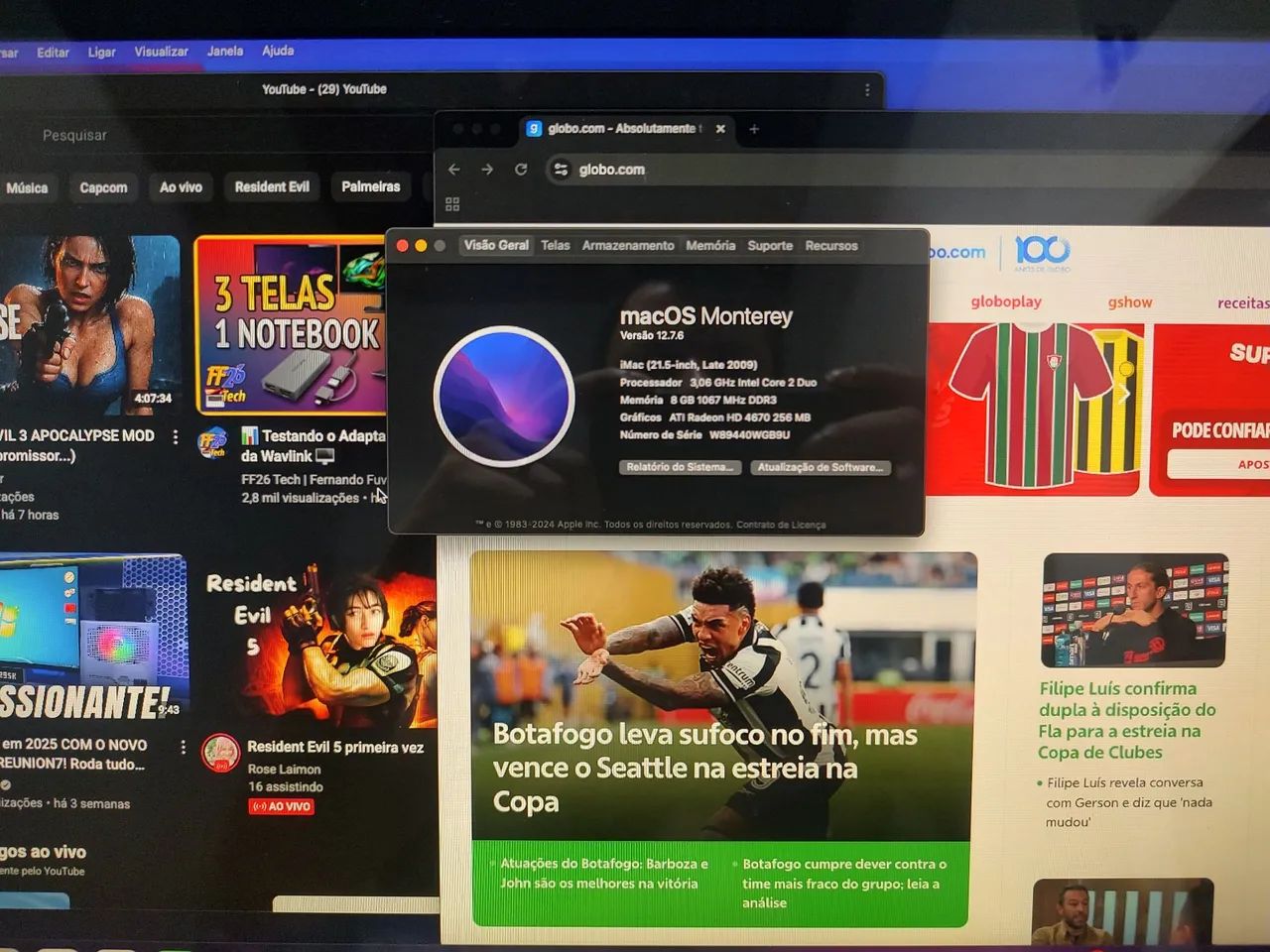Viewport: 1270px width, 952px height.
Task: Select the Música filter chip on YouTube
Action: click(27, 187)
